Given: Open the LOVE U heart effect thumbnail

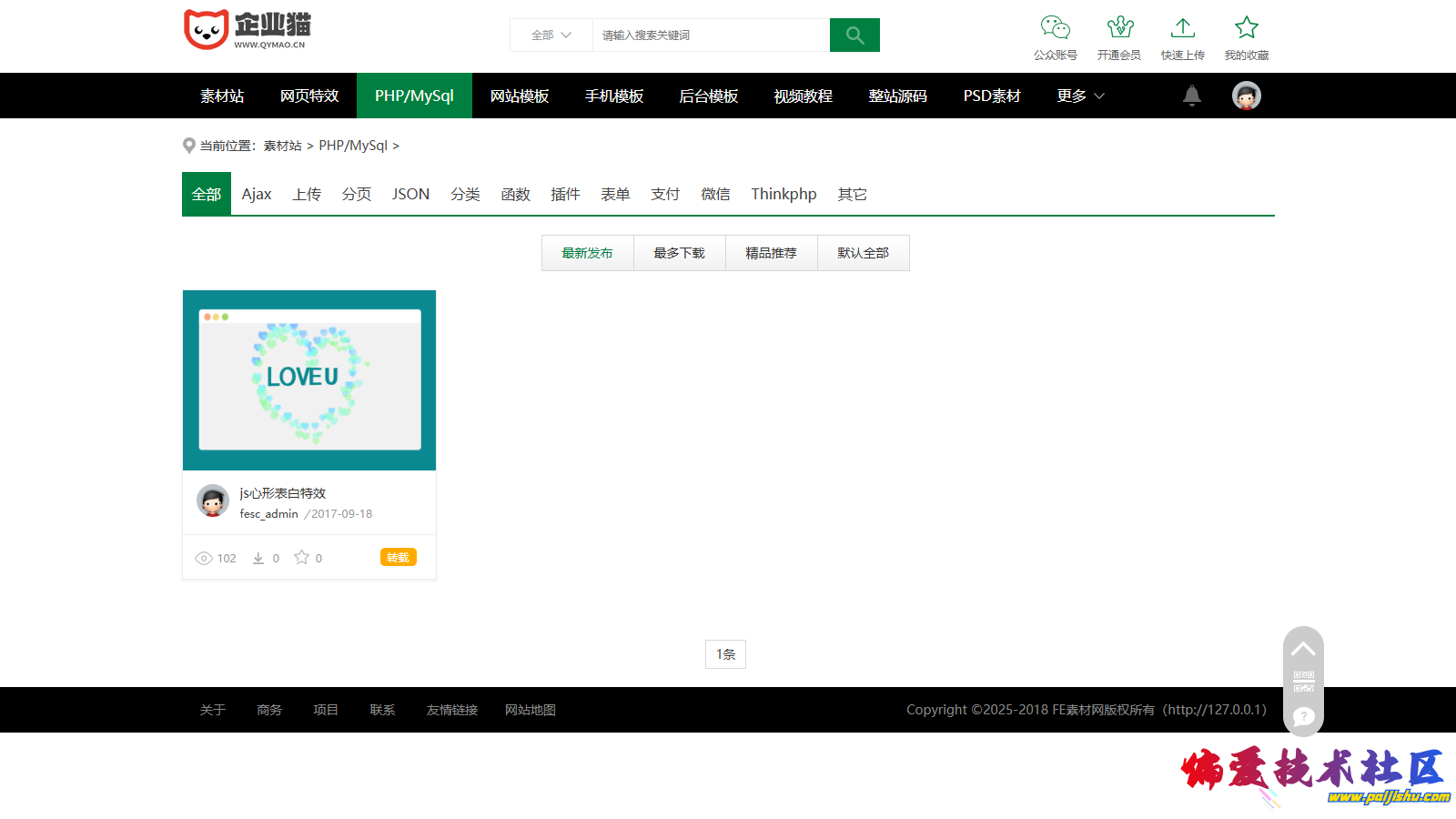Looking at the screenshot, I should coord(309,380).
